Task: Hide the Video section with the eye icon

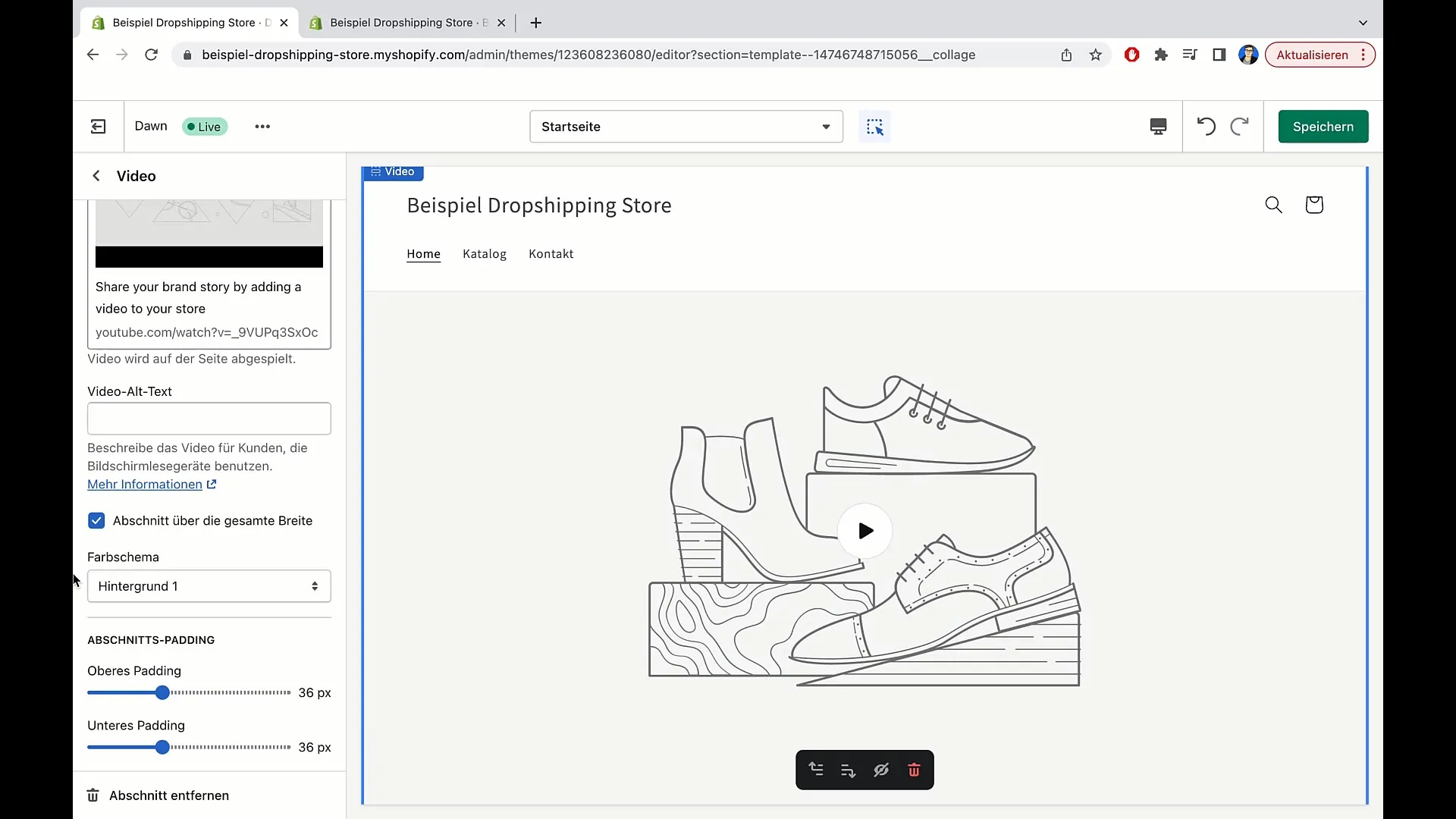Action: point(881,770)
